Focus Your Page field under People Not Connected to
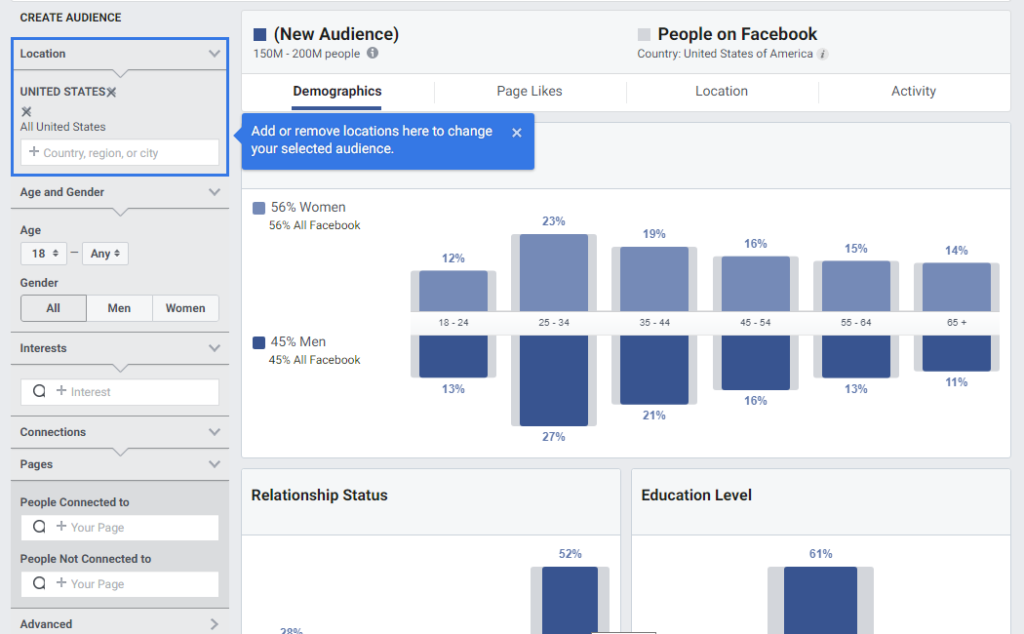Image resolution: width=1024 pixels, height=634 pixels. pyautogui.click(x=120, y=584)
